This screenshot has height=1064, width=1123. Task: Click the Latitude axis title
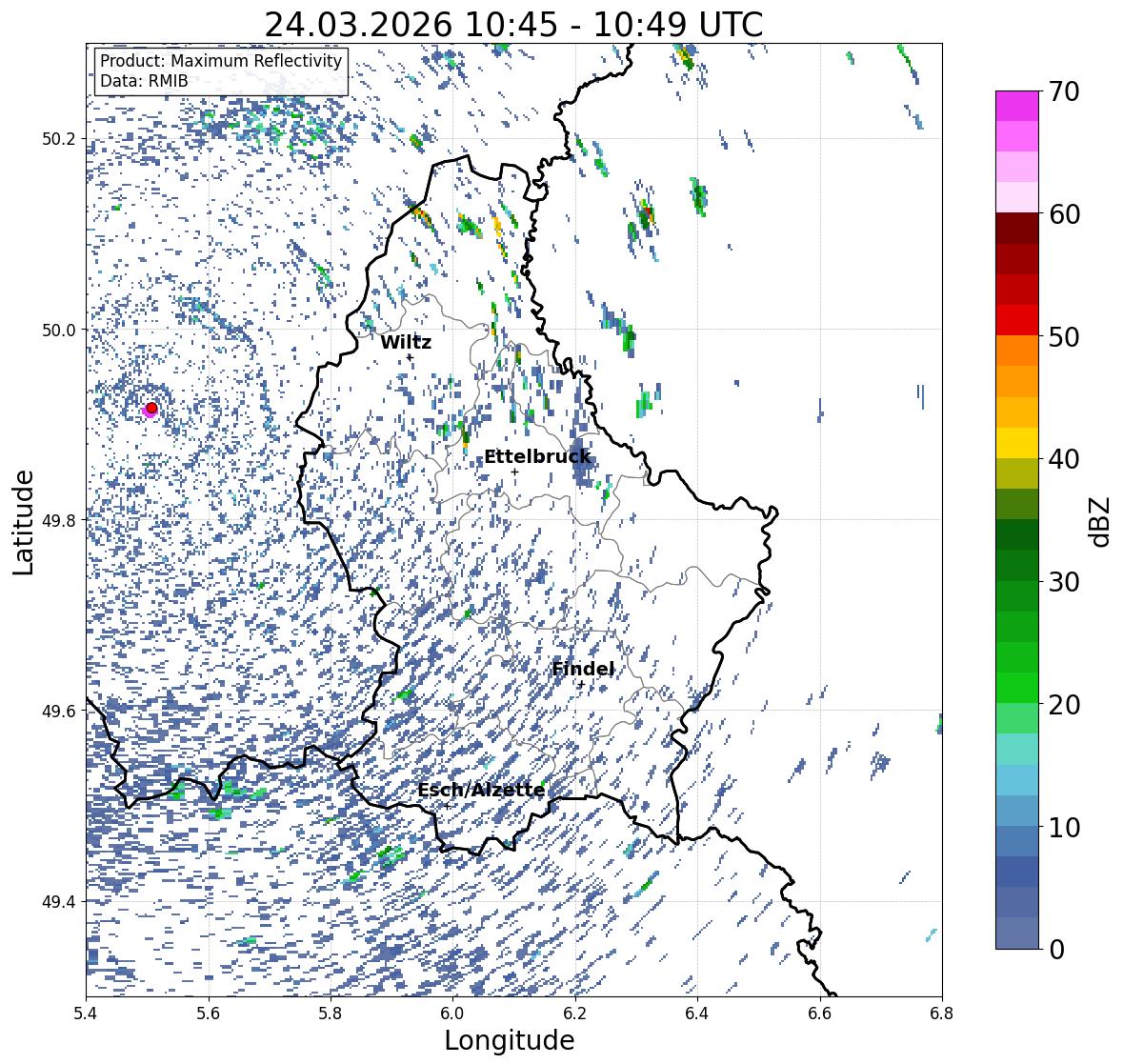point(23,523)
